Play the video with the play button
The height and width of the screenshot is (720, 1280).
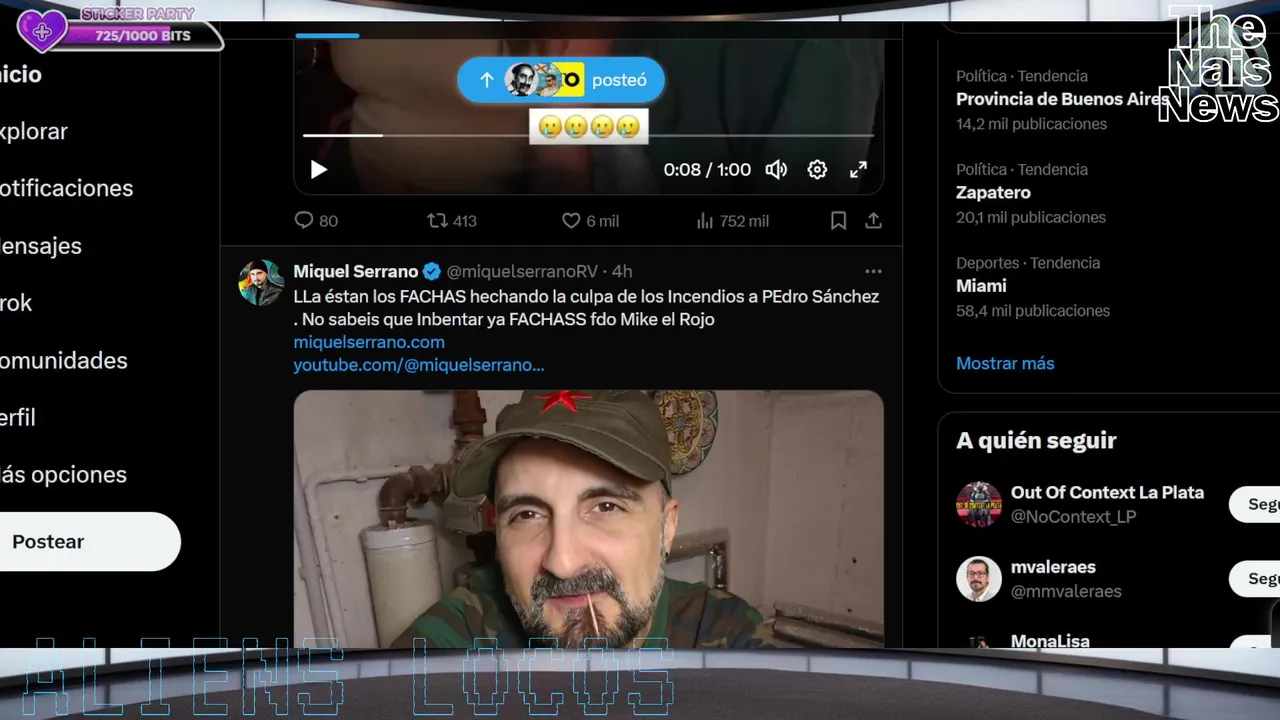(x=318, y=170)
